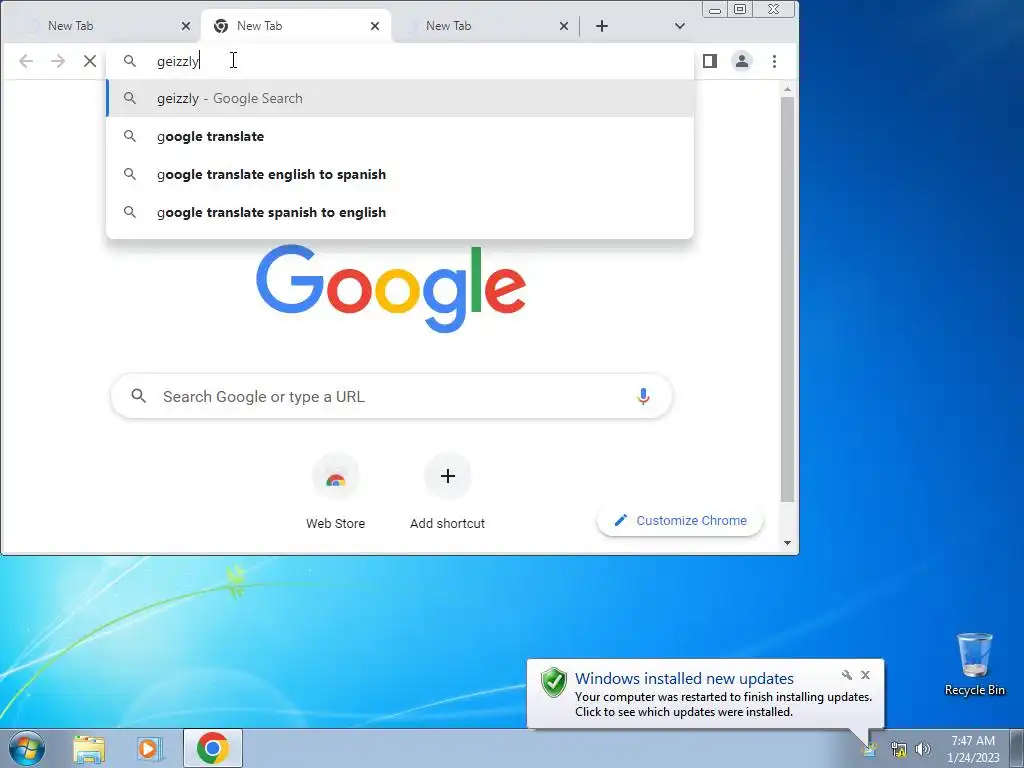Click the address bar text geizzly
Image resolution: width=1024 pixels, height=768 pixels.
pyautogui.click(x=178, y=61)
